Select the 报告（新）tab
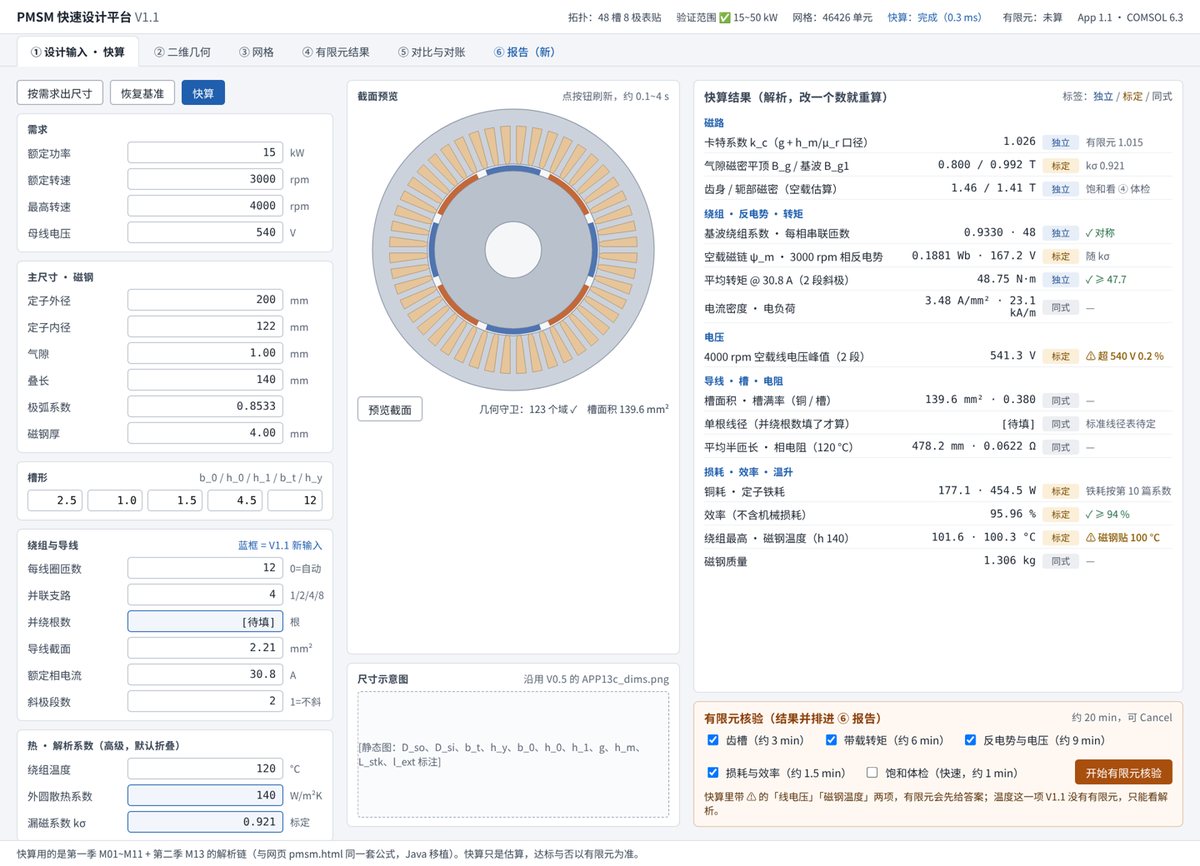This screenshot has width=1200, height=866. [524, 52]
